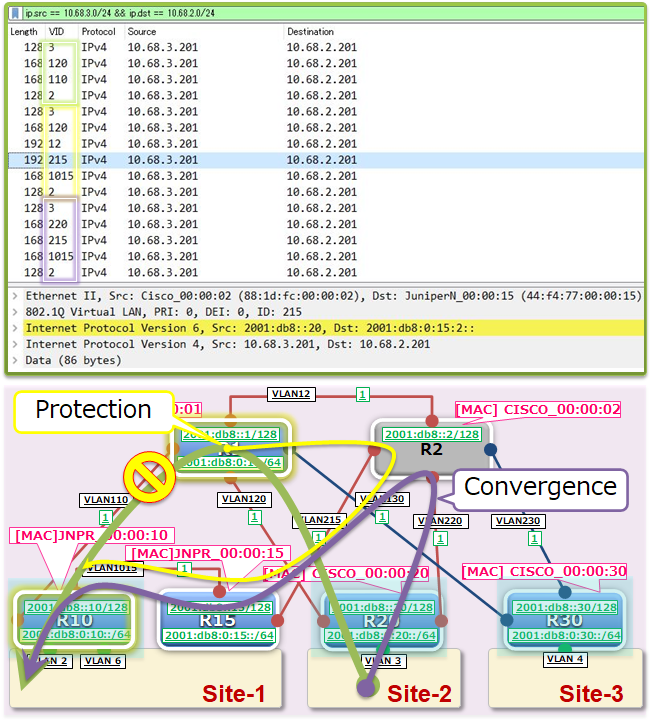Click the Protection callout label

pyautogui.click(x=93, y=409)
